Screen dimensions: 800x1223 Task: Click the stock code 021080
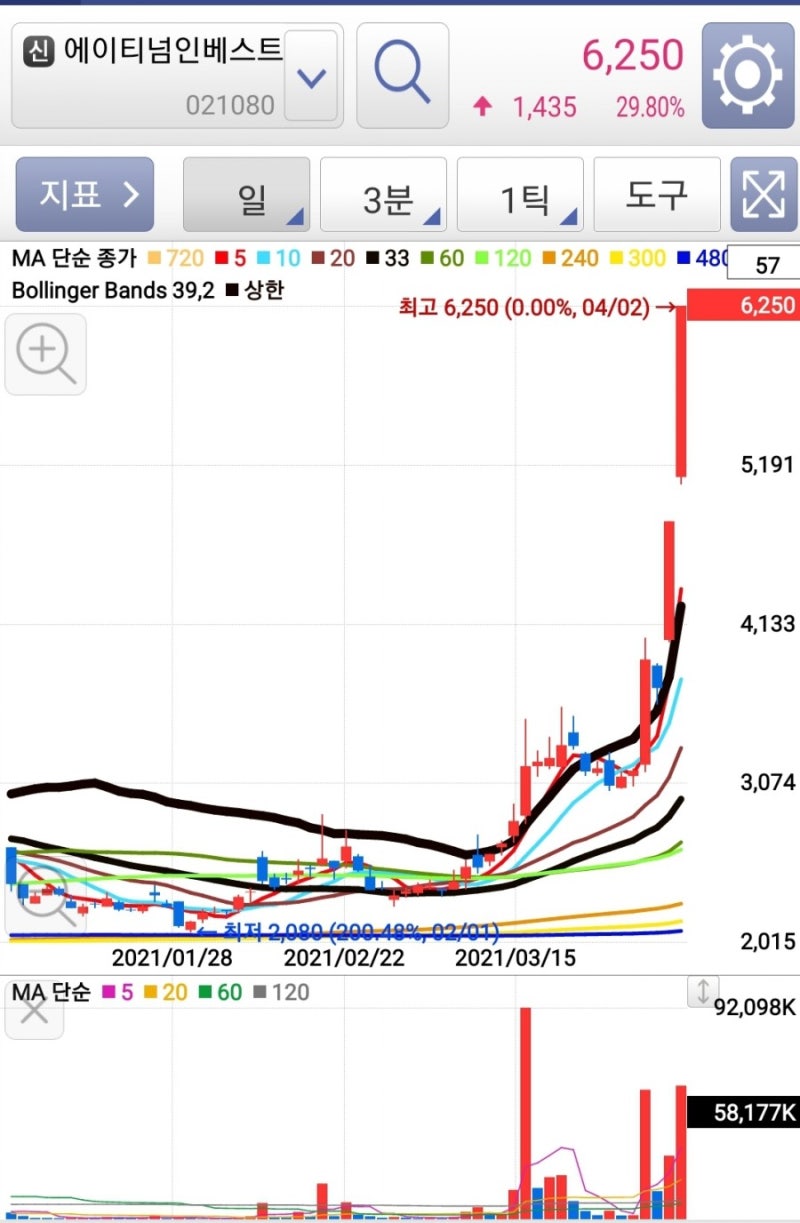pyautogui.click(x=230, y=104)
